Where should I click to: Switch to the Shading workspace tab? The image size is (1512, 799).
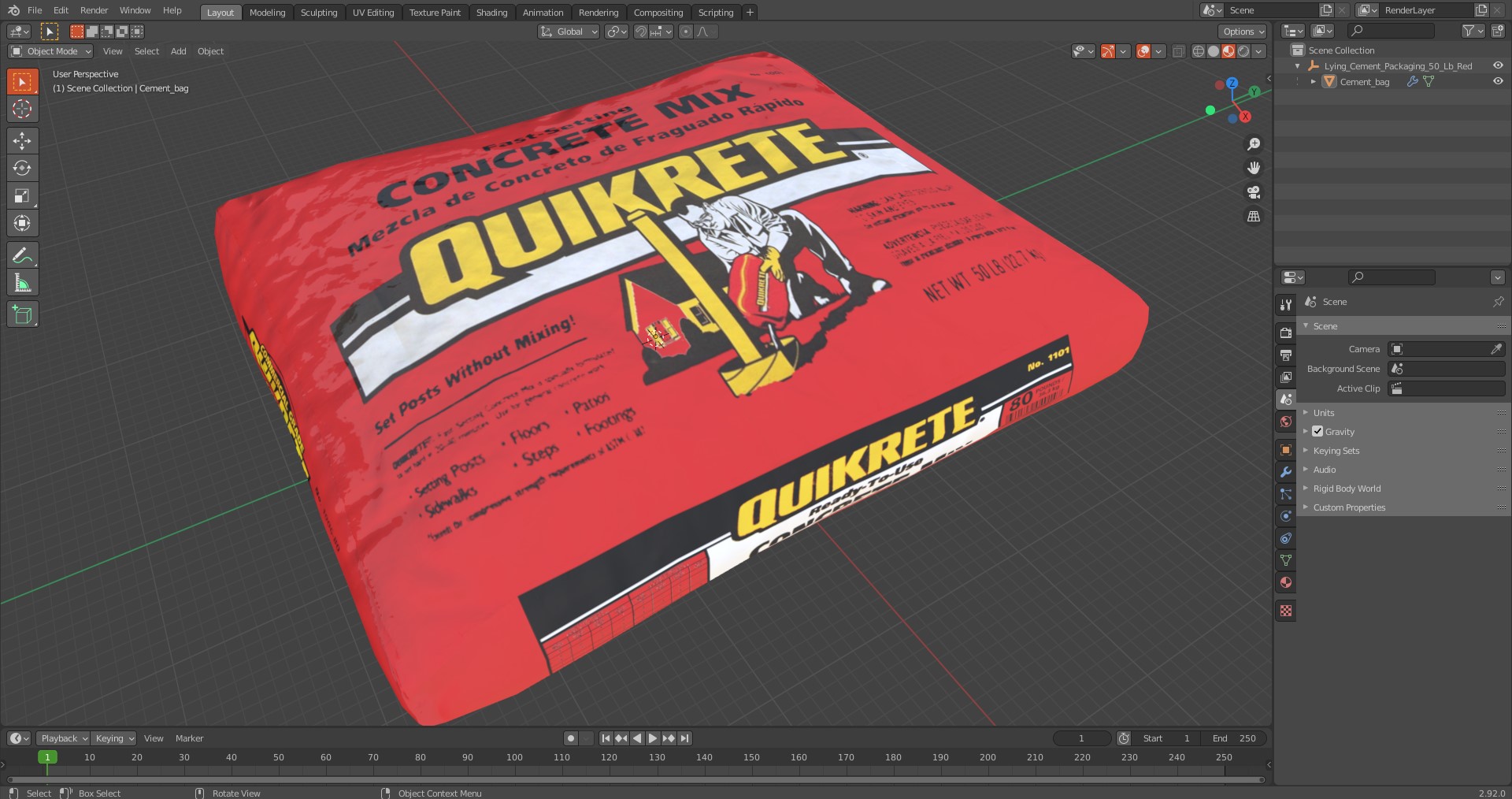click(491, 13)
